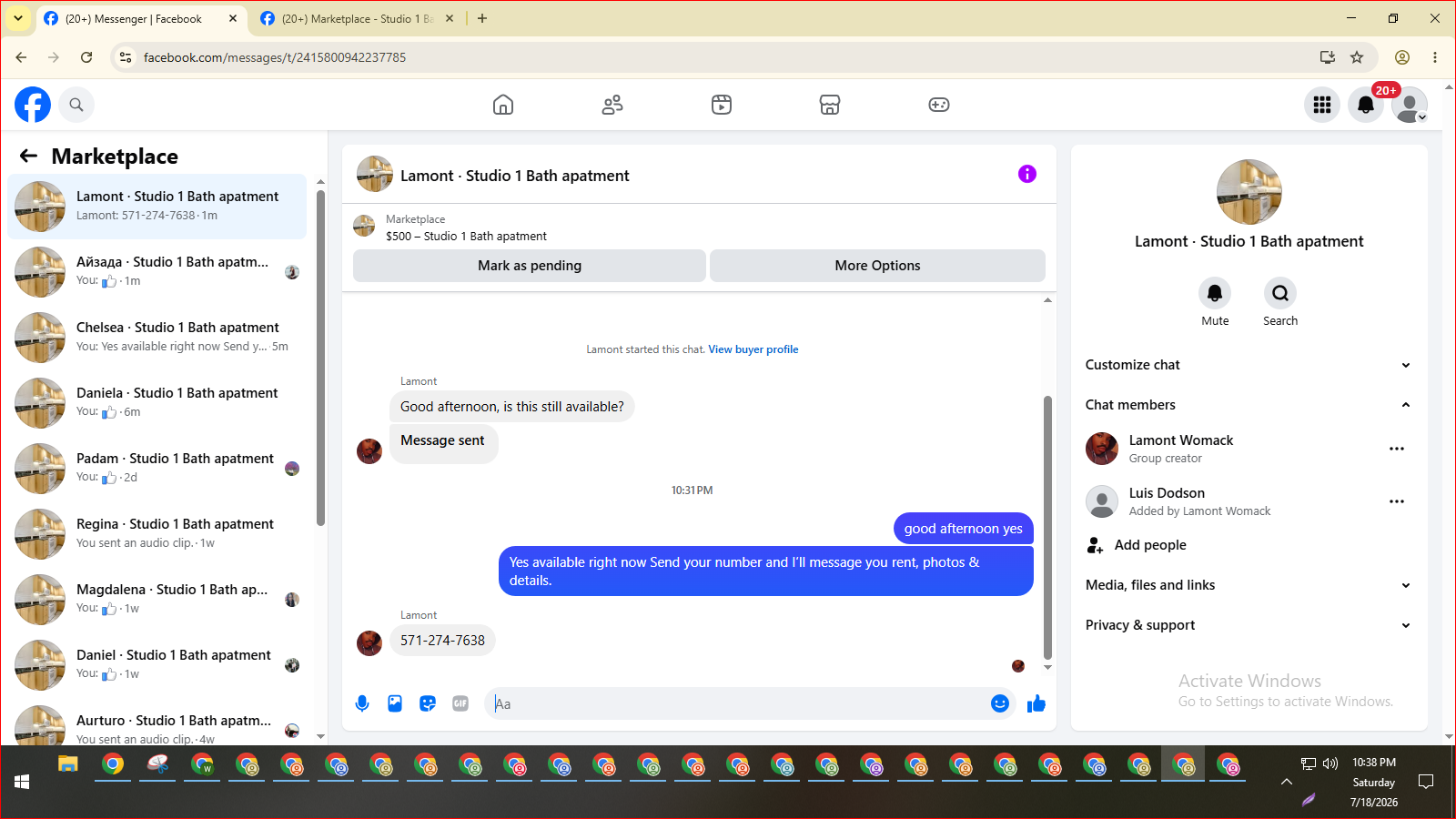Open the nine-dot Menu grid
The height and width of the screenshot is (819, 1456).
[x=1322, y=105]
